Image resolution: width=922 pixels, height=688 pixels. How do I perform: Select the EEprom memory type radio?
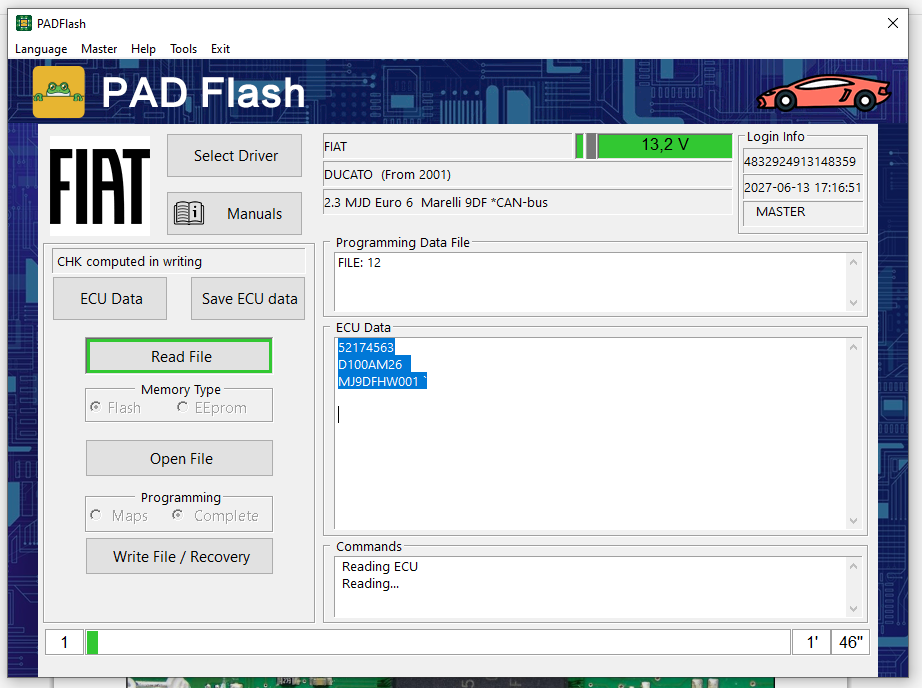(182, 407)
